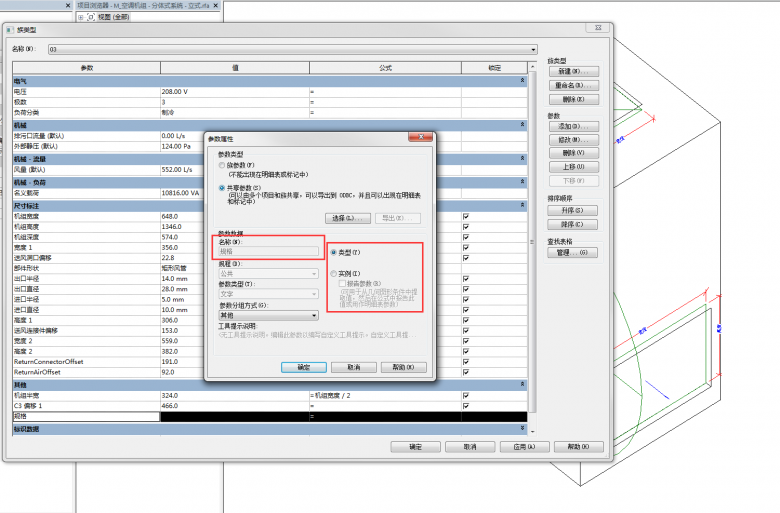
Task: Open the 参数分组方式 dropdown showing 其他
Action: click(268, 316)
